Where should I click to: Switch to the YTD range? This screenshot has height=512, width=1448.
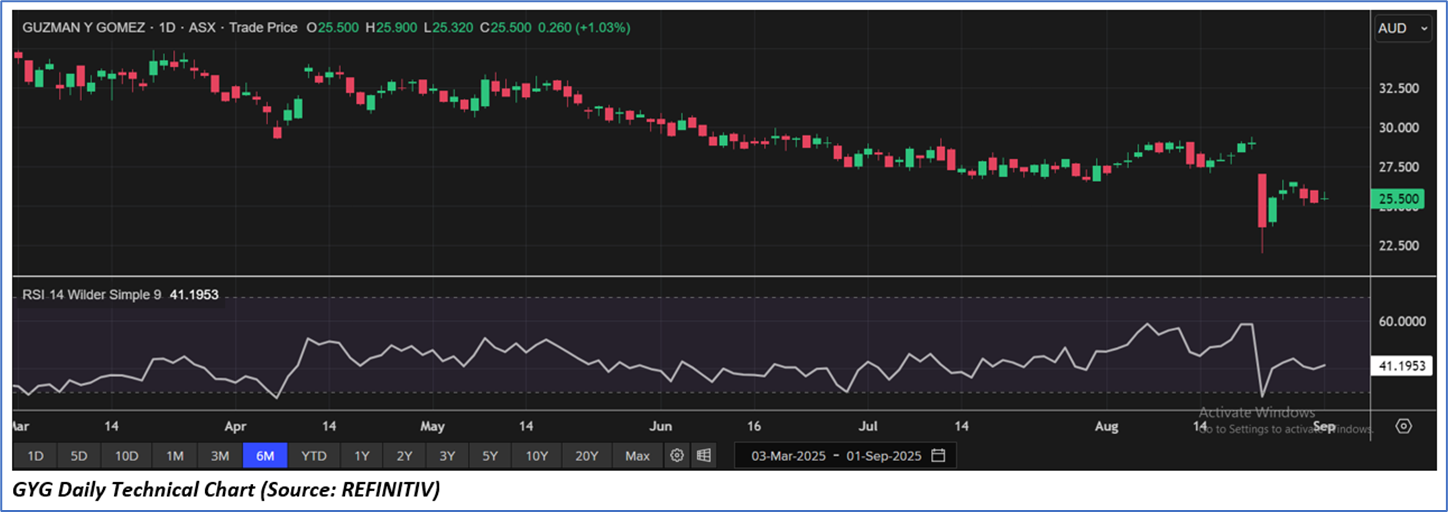coord(314,456)
